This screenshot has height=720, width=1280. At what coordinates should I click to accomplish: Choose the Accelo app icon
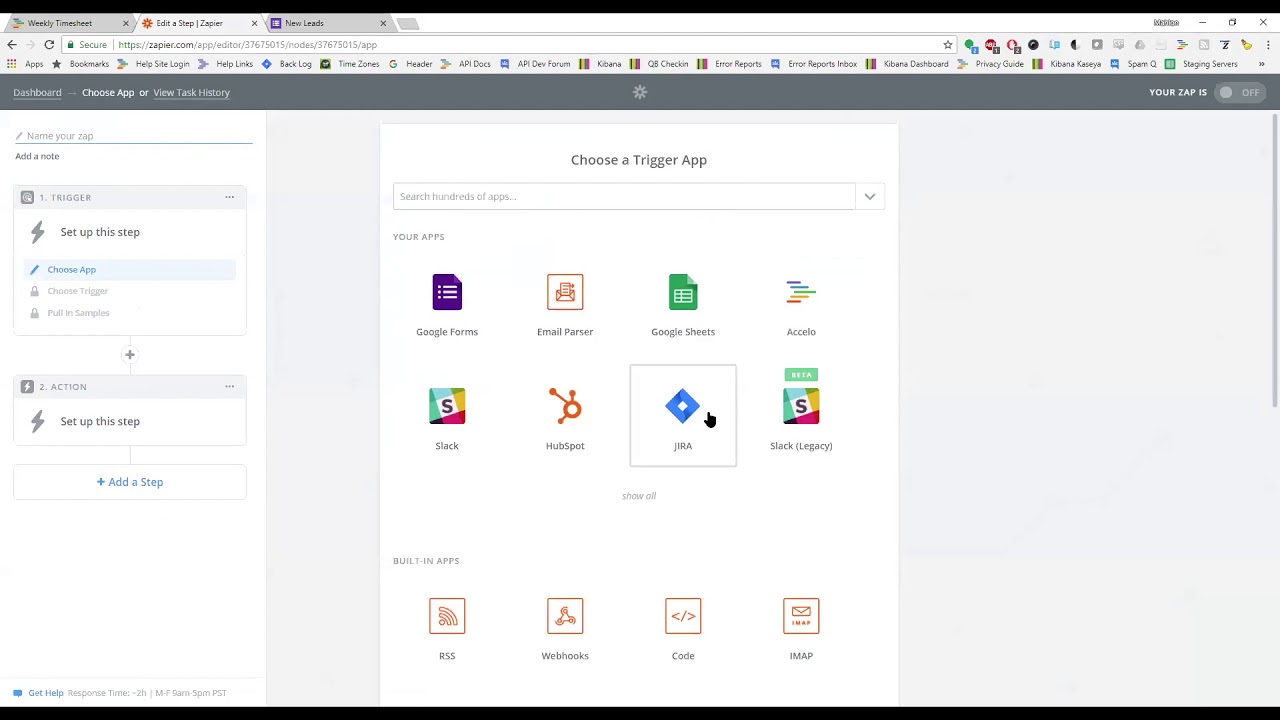[x=801, y=292]
